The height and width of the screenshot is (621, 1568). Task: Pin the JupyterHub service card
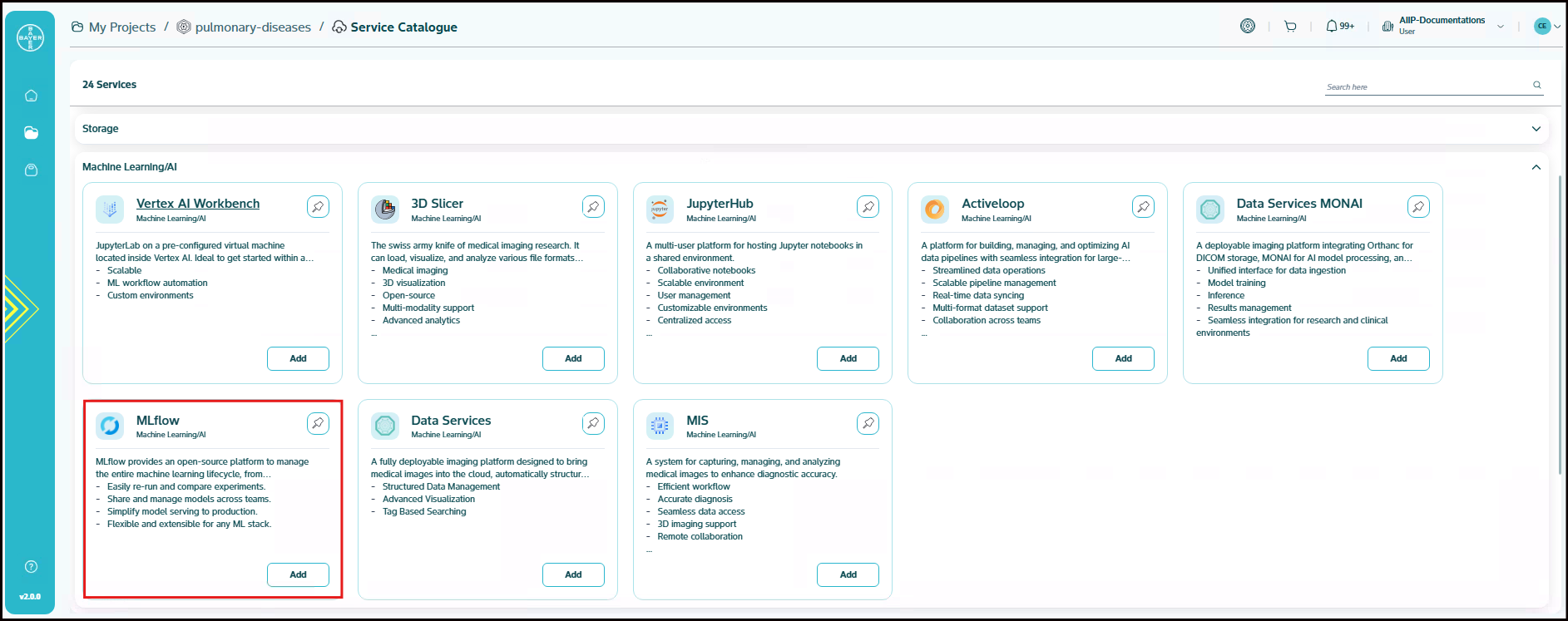click(868, 207)
